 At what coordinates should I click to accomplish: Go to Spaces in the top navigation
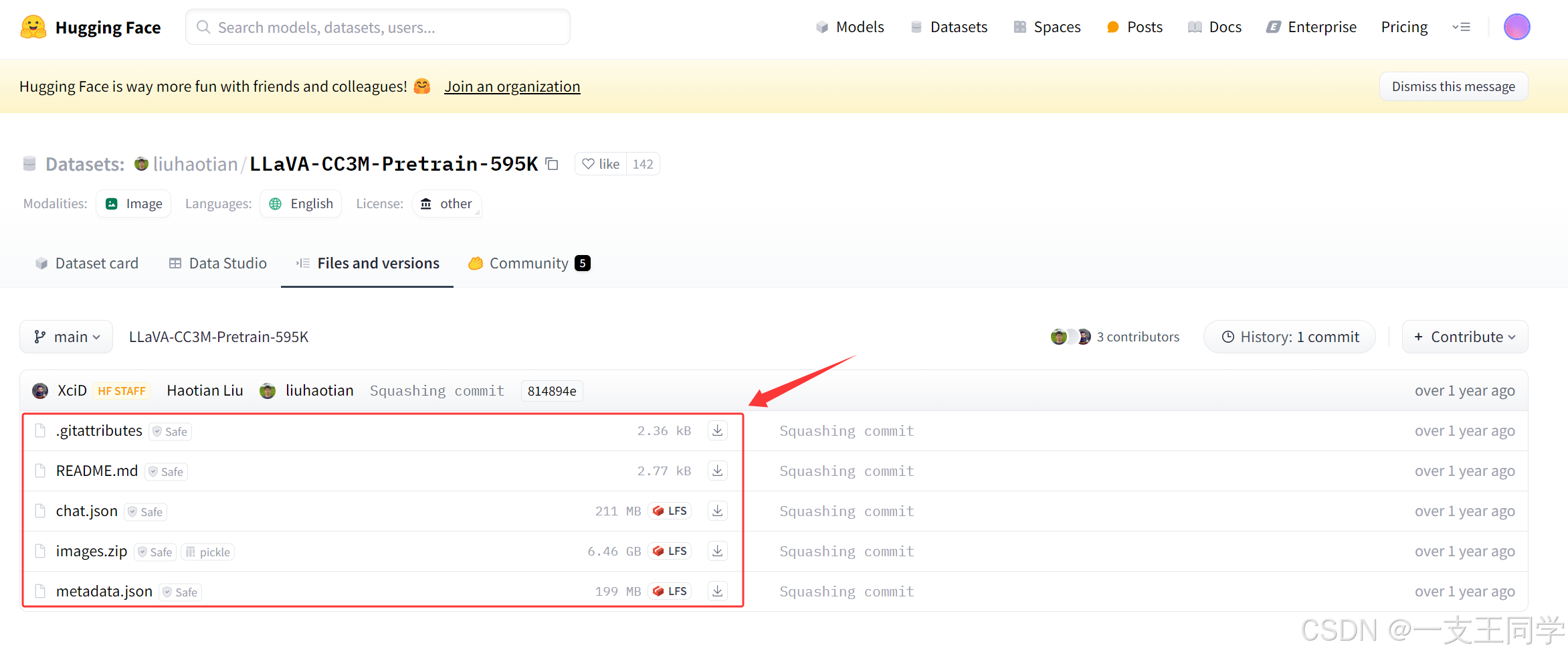[x=1047, y=27]
